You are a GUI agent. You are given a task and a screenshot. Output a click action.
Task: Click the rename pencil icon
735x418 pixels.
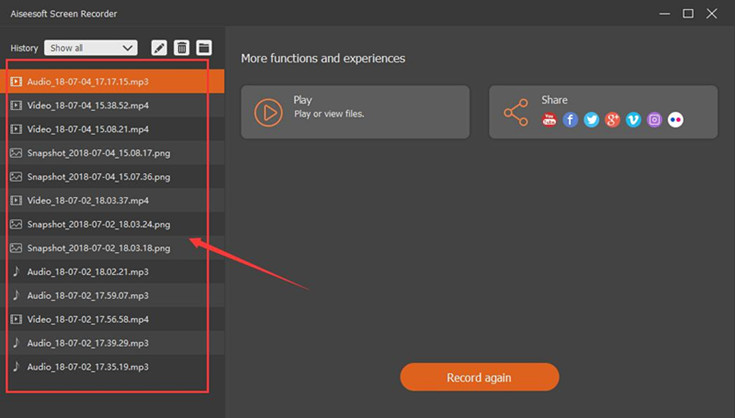point(159,48)
